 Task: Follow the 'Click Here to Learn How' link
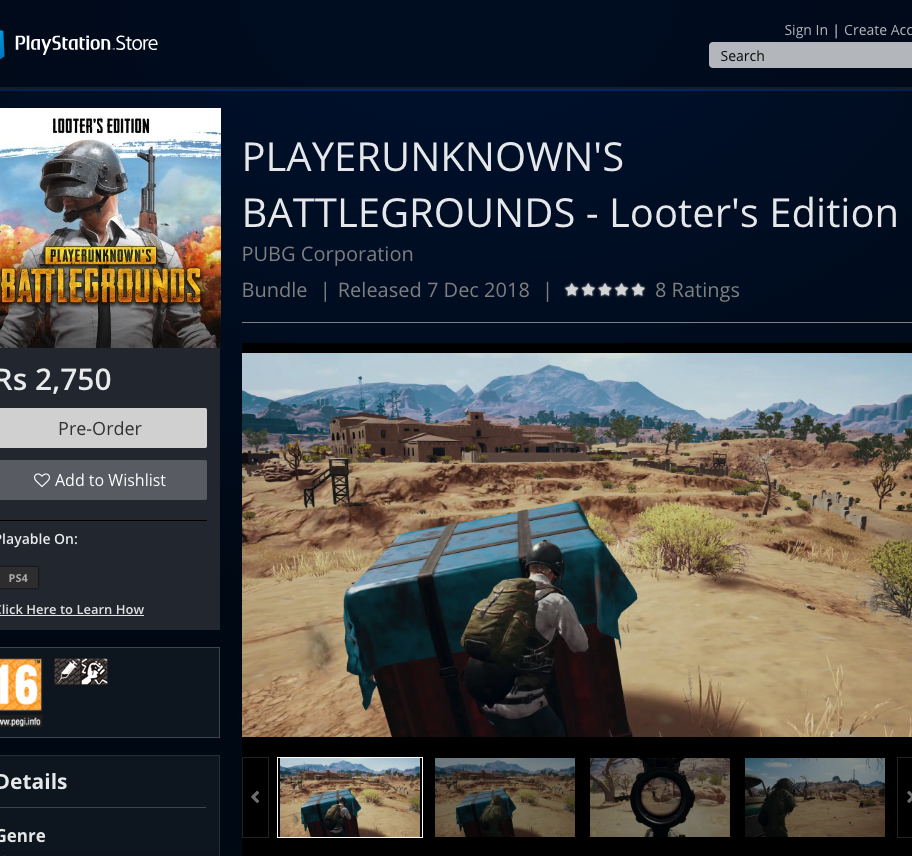[71, 609]
